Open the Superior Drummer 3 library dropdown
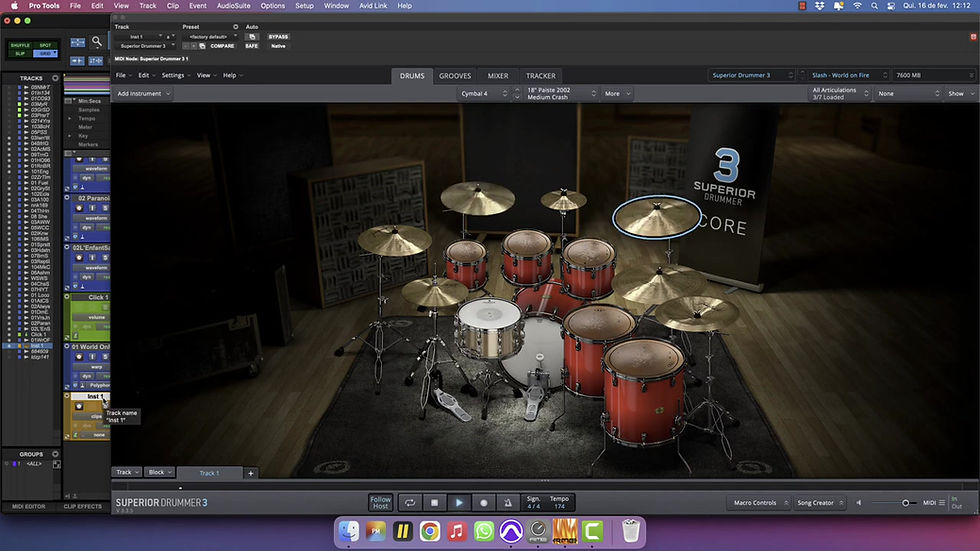This screenshot has width=980, height=551. pyautogui.click(x=752, y=75)
